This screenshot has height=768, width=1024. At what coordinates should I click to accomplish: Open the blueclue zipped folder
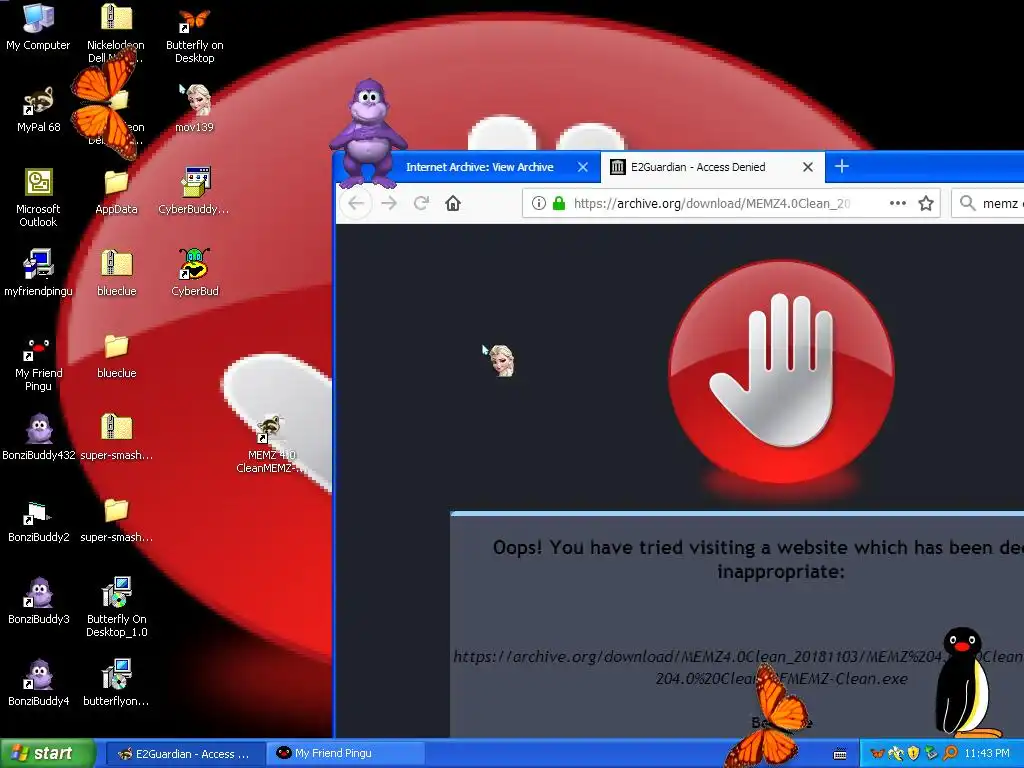point(116,273)
